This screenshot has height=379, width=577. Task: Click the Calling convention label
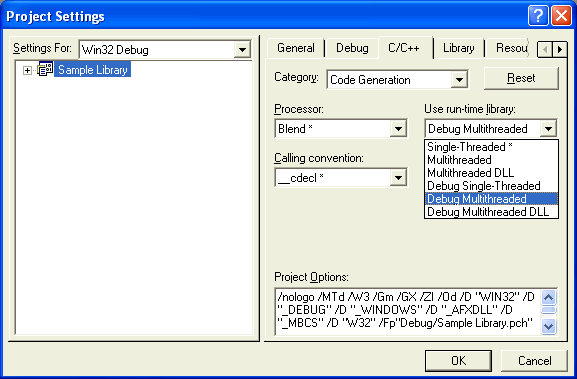click(x=319, y=158)
